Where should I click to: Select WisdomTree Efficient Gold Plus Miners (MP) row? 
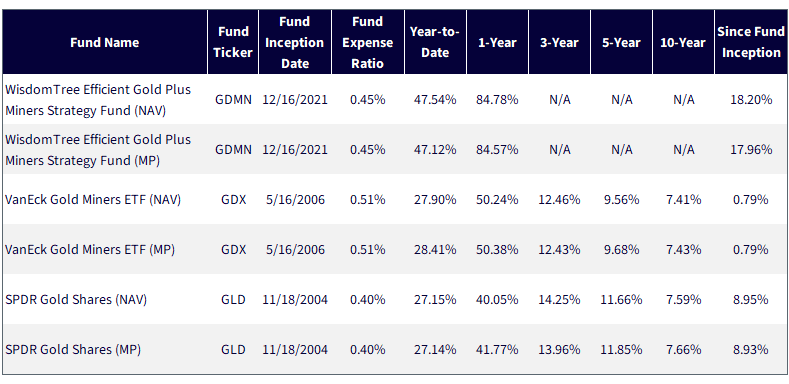pos(394,149)
